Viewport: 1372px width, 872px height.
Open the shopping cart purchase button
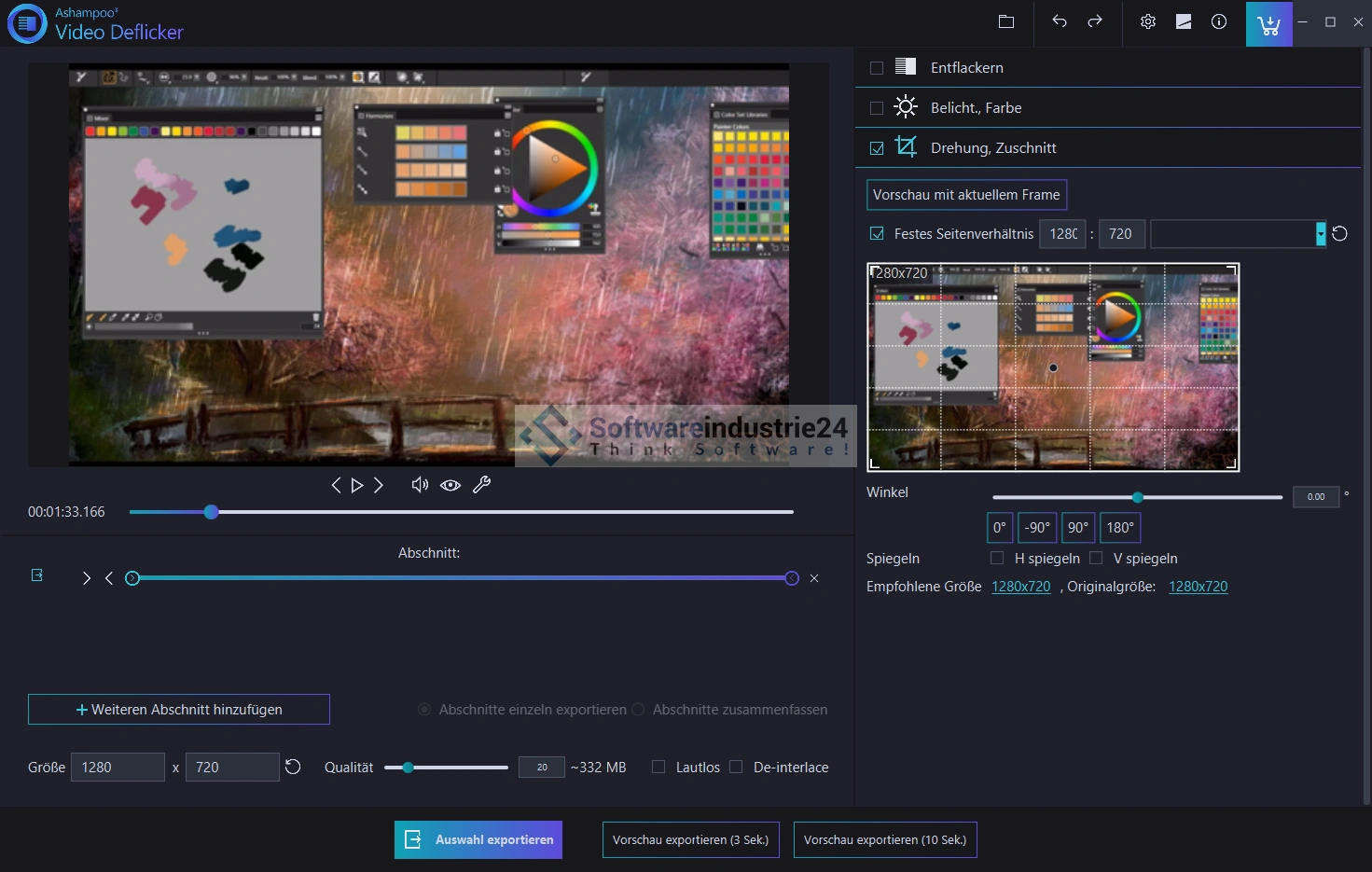pyautogui.click(x=1268, y=24)
